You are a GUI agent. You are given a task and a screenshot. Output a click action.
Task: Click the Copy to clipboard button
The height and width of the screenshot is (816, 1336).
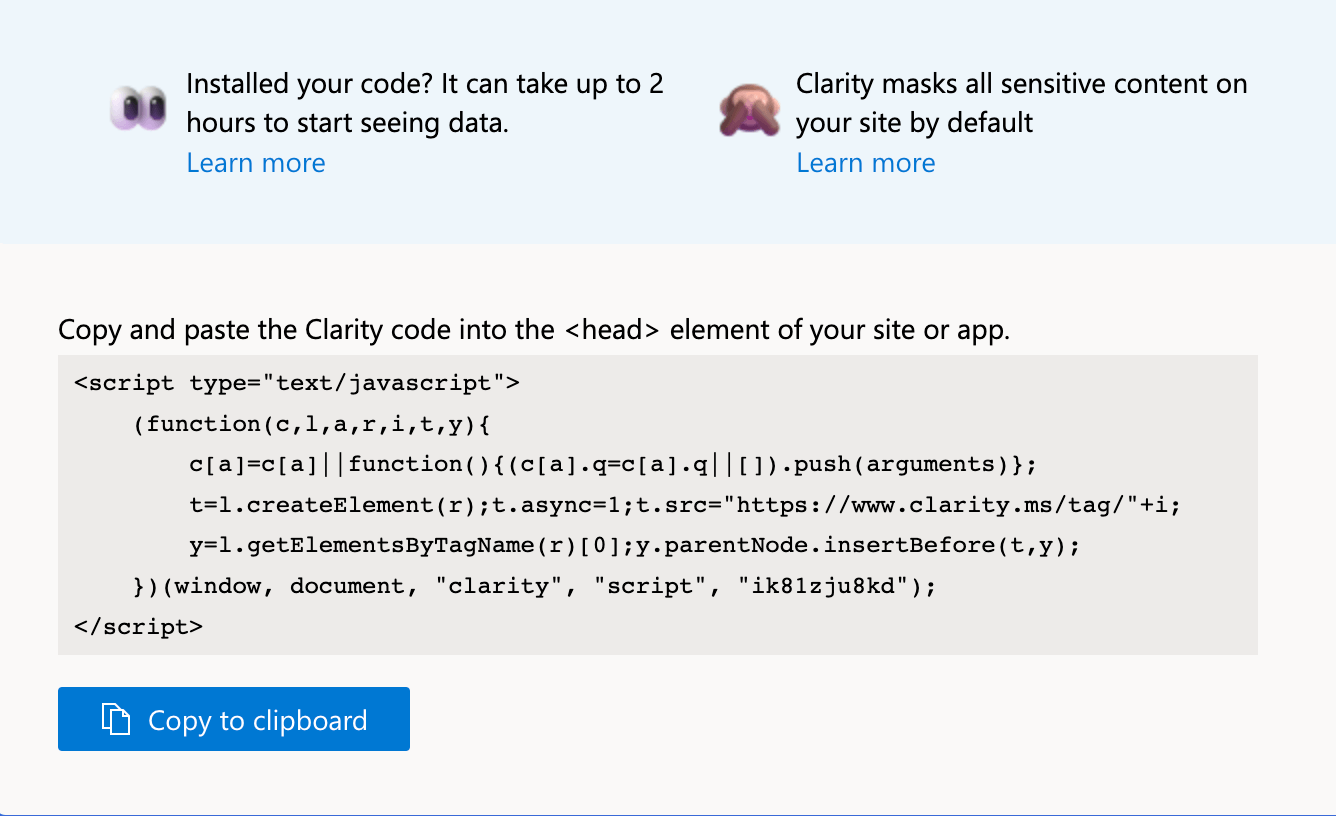(234, 718)
